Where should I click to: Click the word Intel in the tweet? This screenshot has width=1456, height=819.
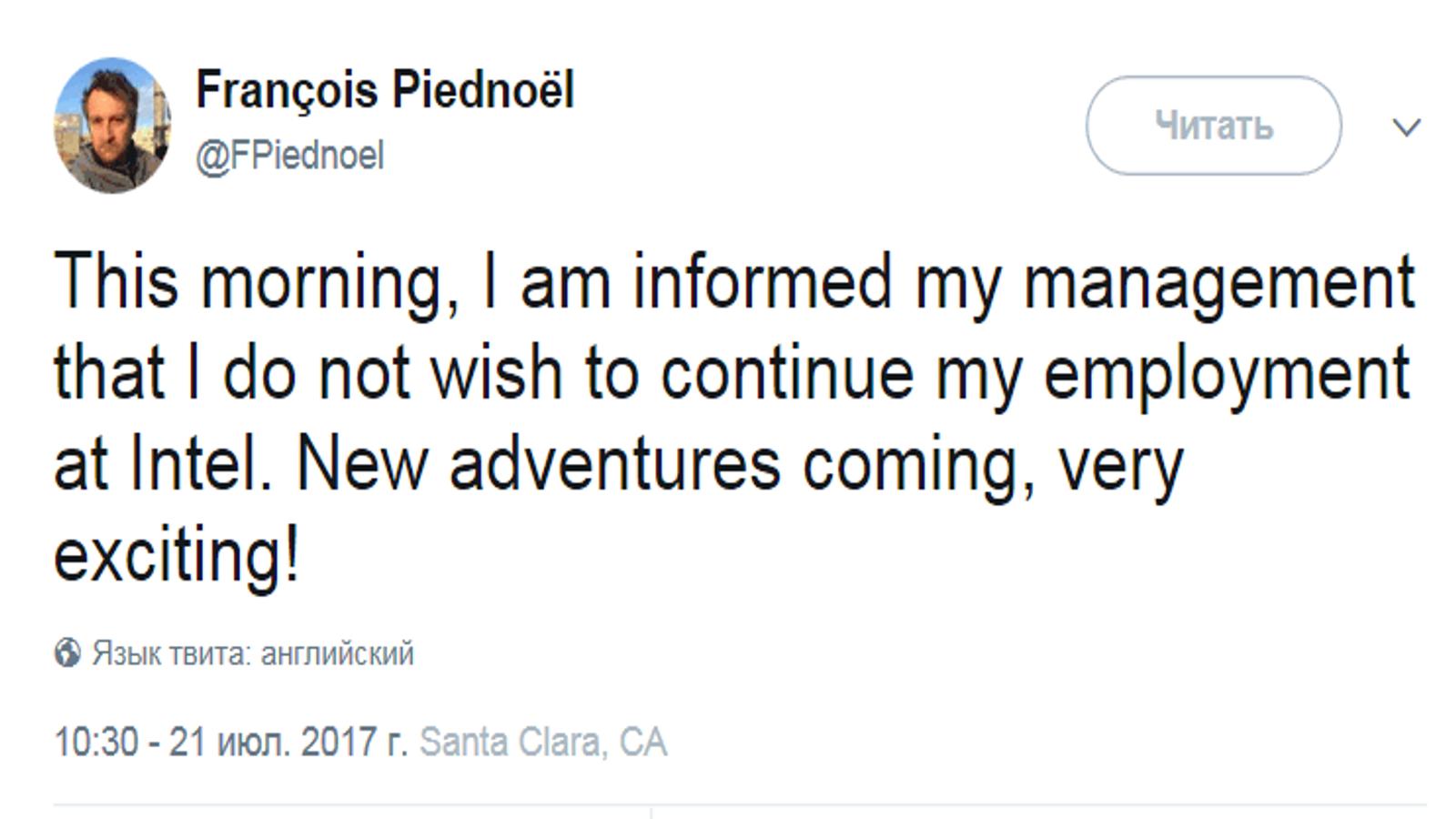click(200, 464)
